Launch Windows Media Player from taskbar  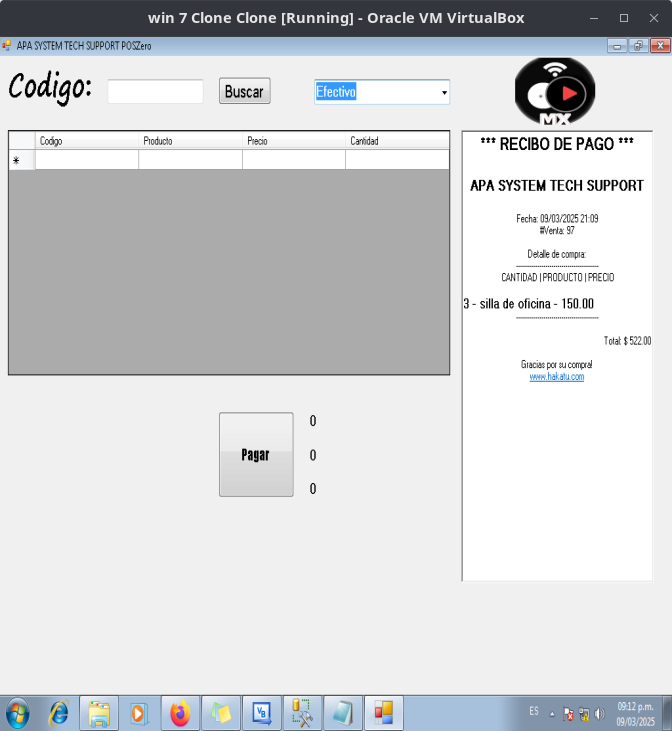tap(139, 713)
